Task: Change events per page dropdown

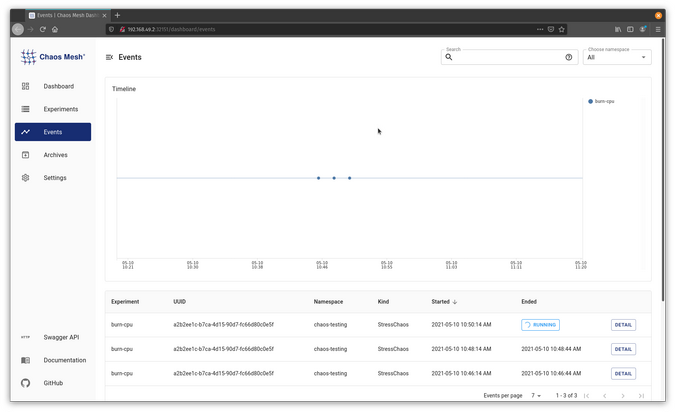Action: (x=538, y=396)
